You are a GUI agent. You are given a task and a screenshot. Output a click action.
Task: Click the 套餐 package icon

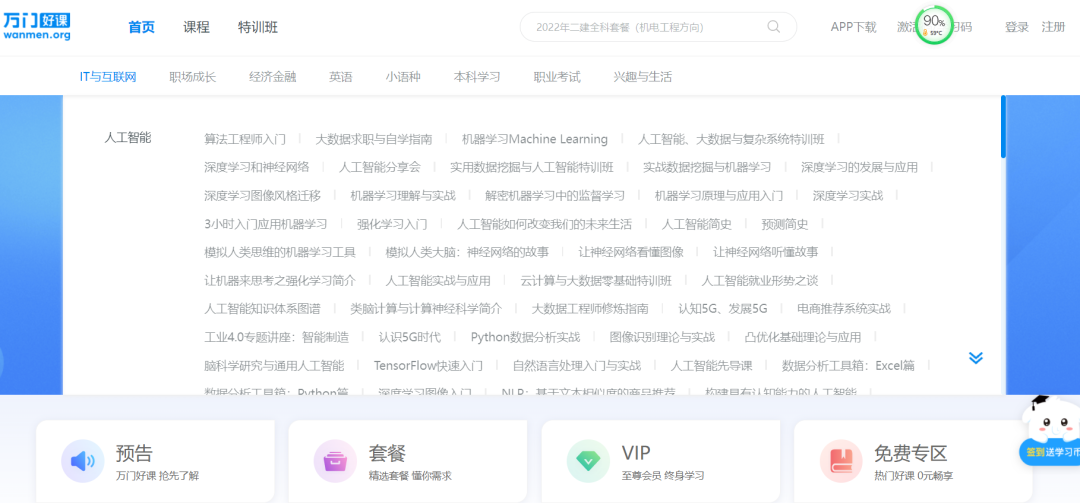tap(335, 461)
